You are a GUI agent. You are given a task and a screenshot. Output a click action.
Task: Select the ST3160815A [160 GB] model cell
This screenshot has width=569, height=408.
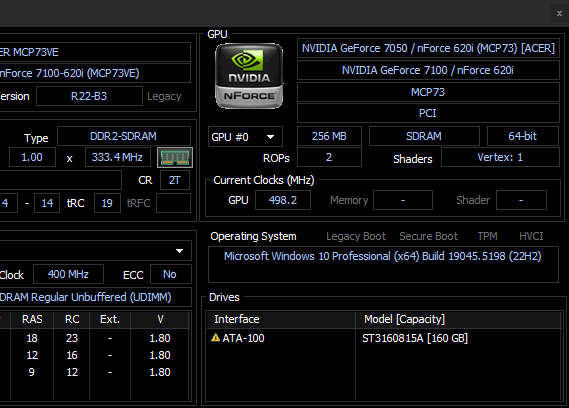[x=415, y=338]
